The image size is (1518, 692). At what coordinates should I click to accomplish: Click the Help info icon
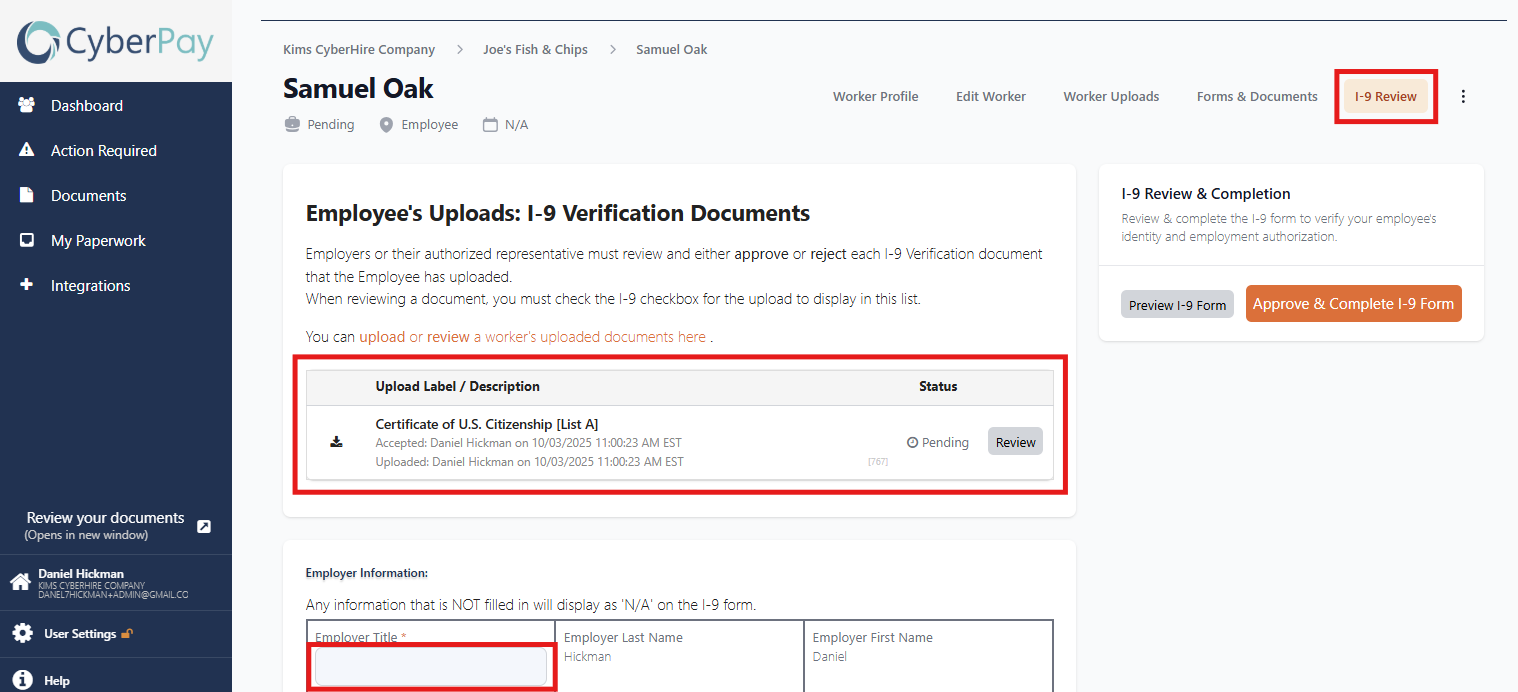tap(22, 680)
